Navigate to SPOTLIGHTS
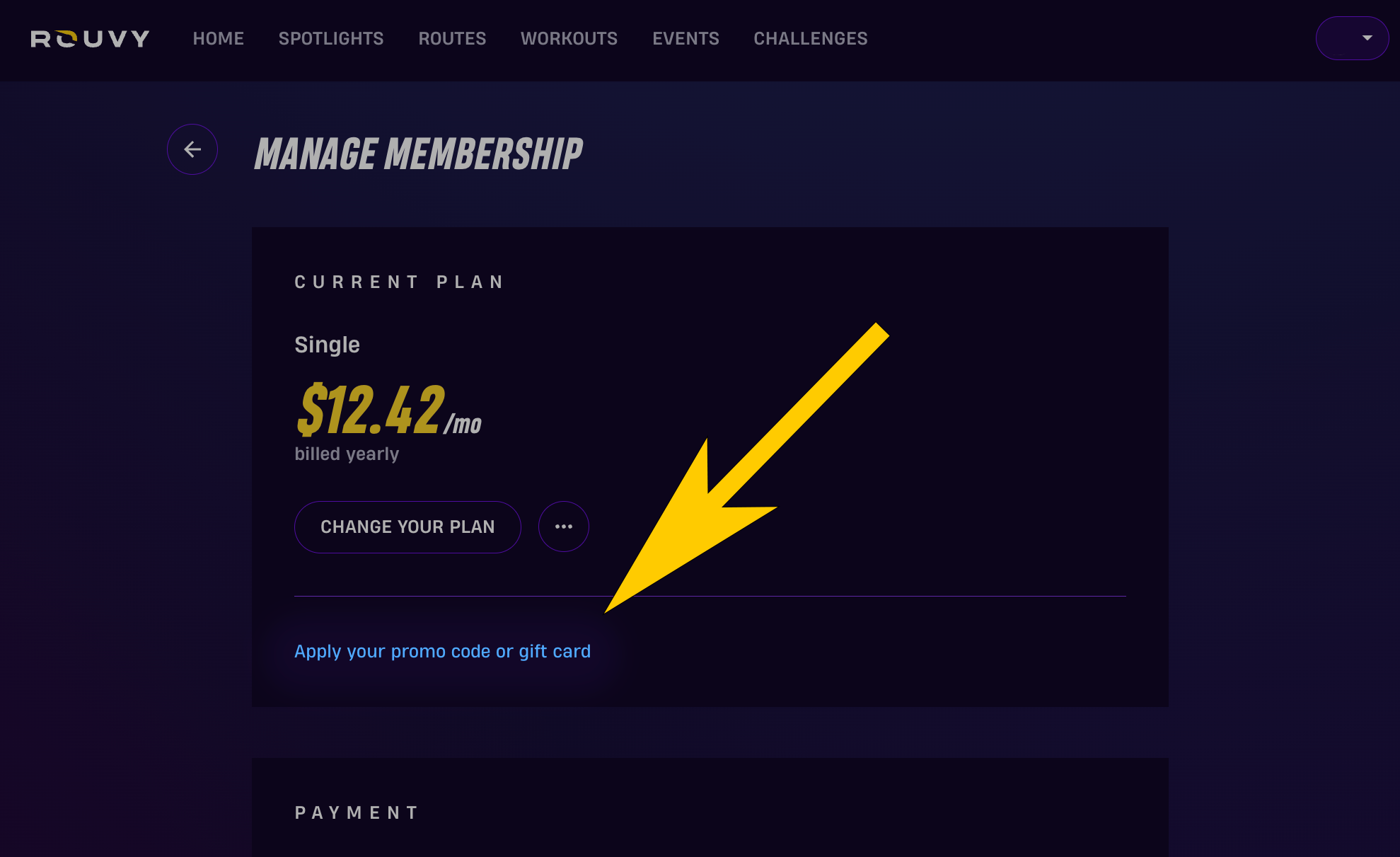This screenshot has width=1400, height=857. point(331,39)
